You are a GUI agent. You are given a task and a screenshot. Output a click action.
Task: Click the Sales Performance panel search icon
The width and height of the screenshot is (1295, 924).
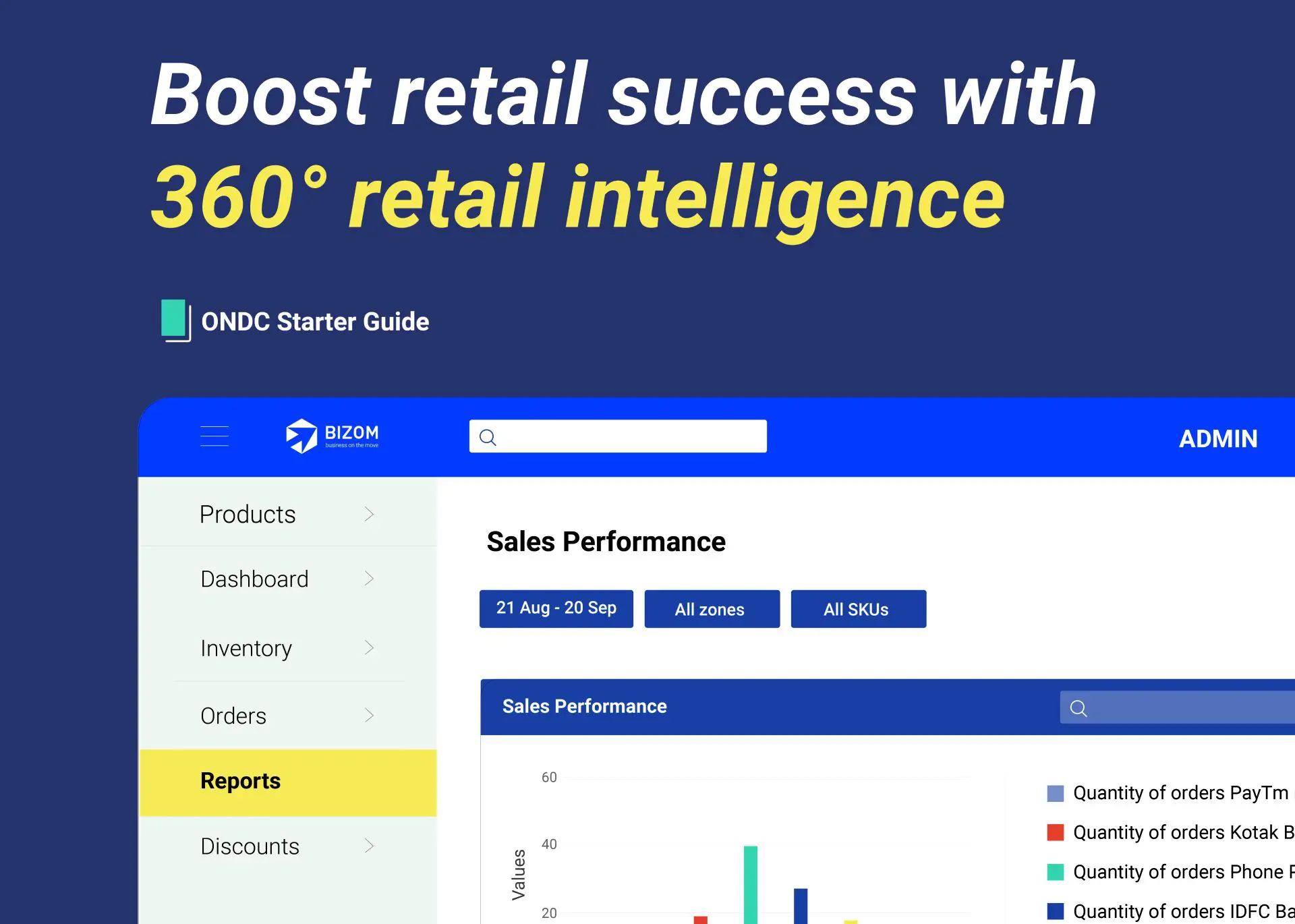(1078, 708)
